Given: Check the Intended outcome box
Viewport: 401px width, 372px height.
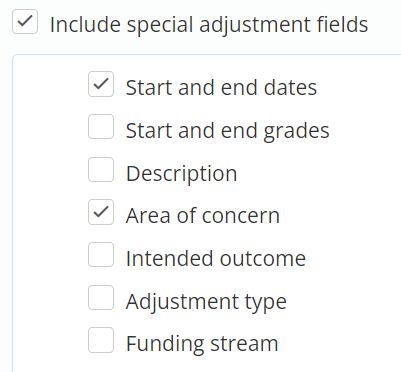Looking at the screenshot, I should click(x=101, y=255).
